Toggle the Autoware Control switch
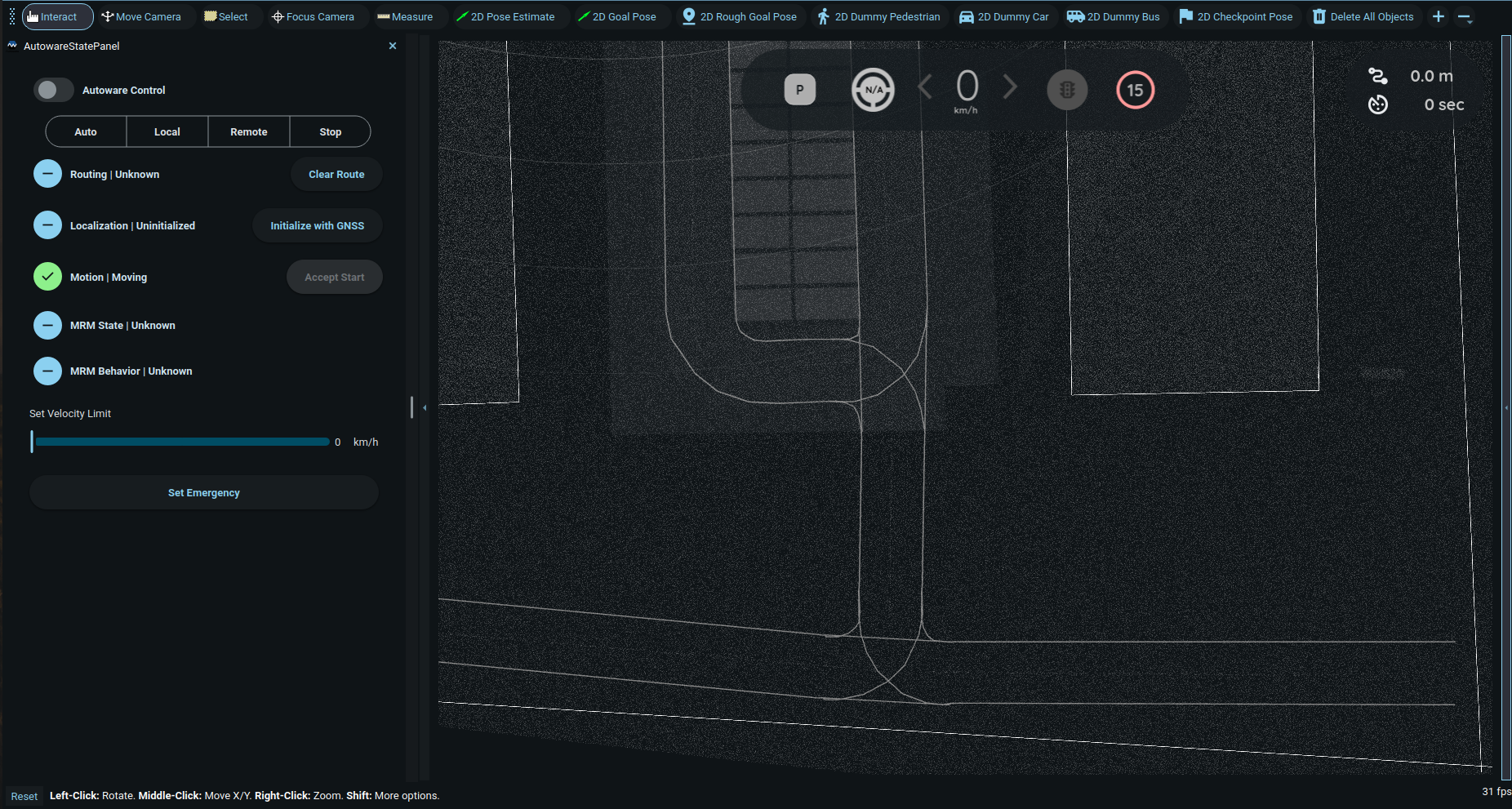The height and width of the screenshot is (809, 1512). click(54, 90)
